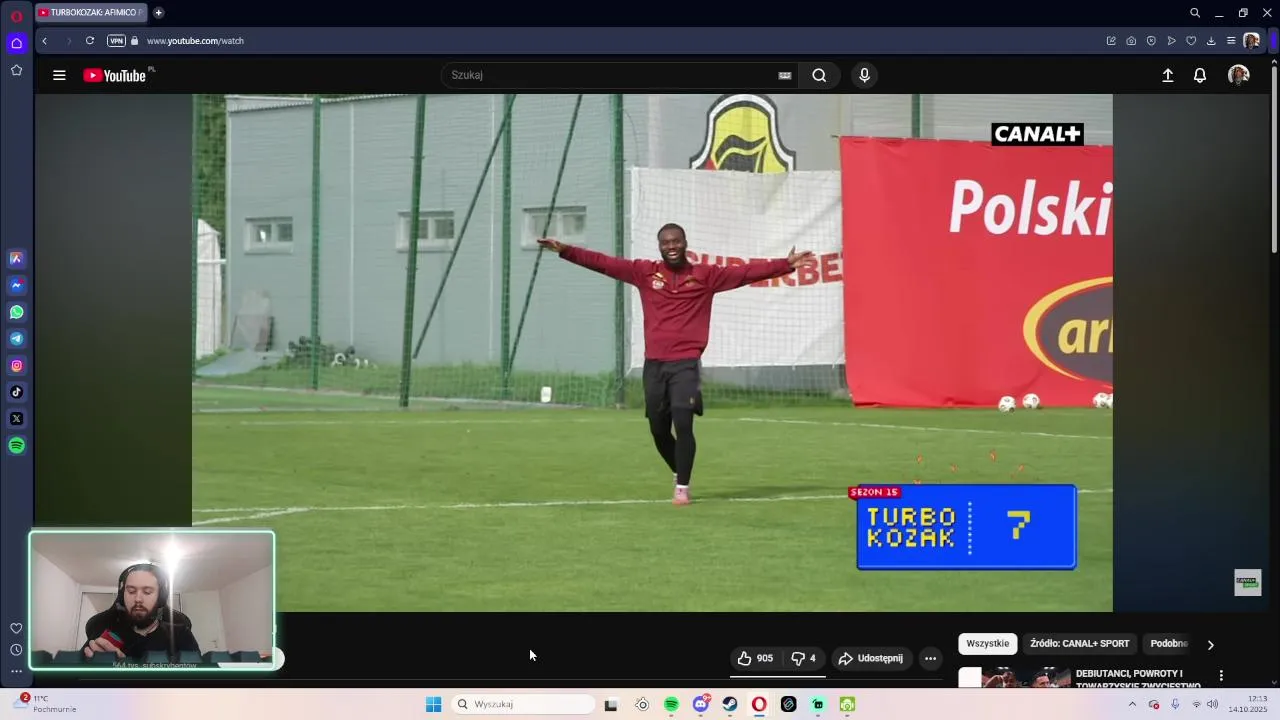Select the Źródło: CANAL+ SPORT chip

(x=1080, y=644)
